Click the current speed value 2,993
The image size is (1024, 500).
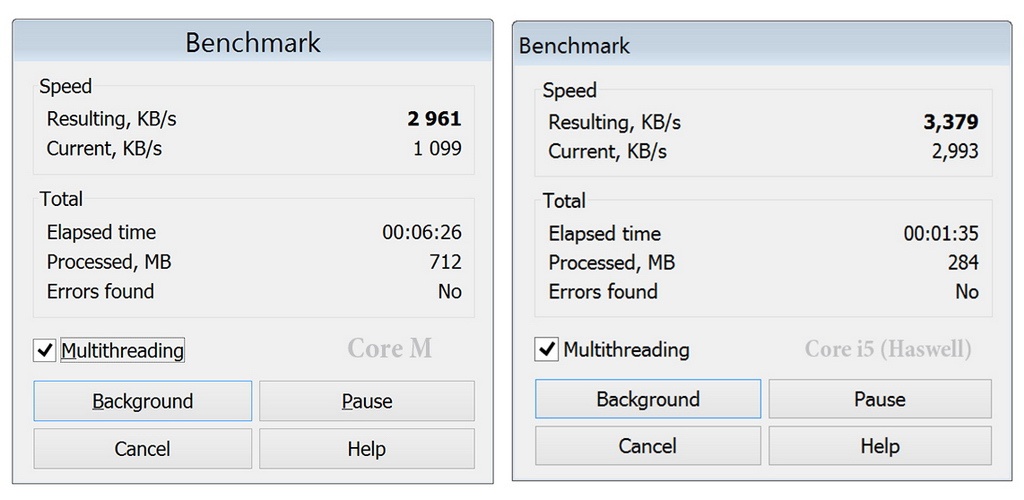pos(953,152)
